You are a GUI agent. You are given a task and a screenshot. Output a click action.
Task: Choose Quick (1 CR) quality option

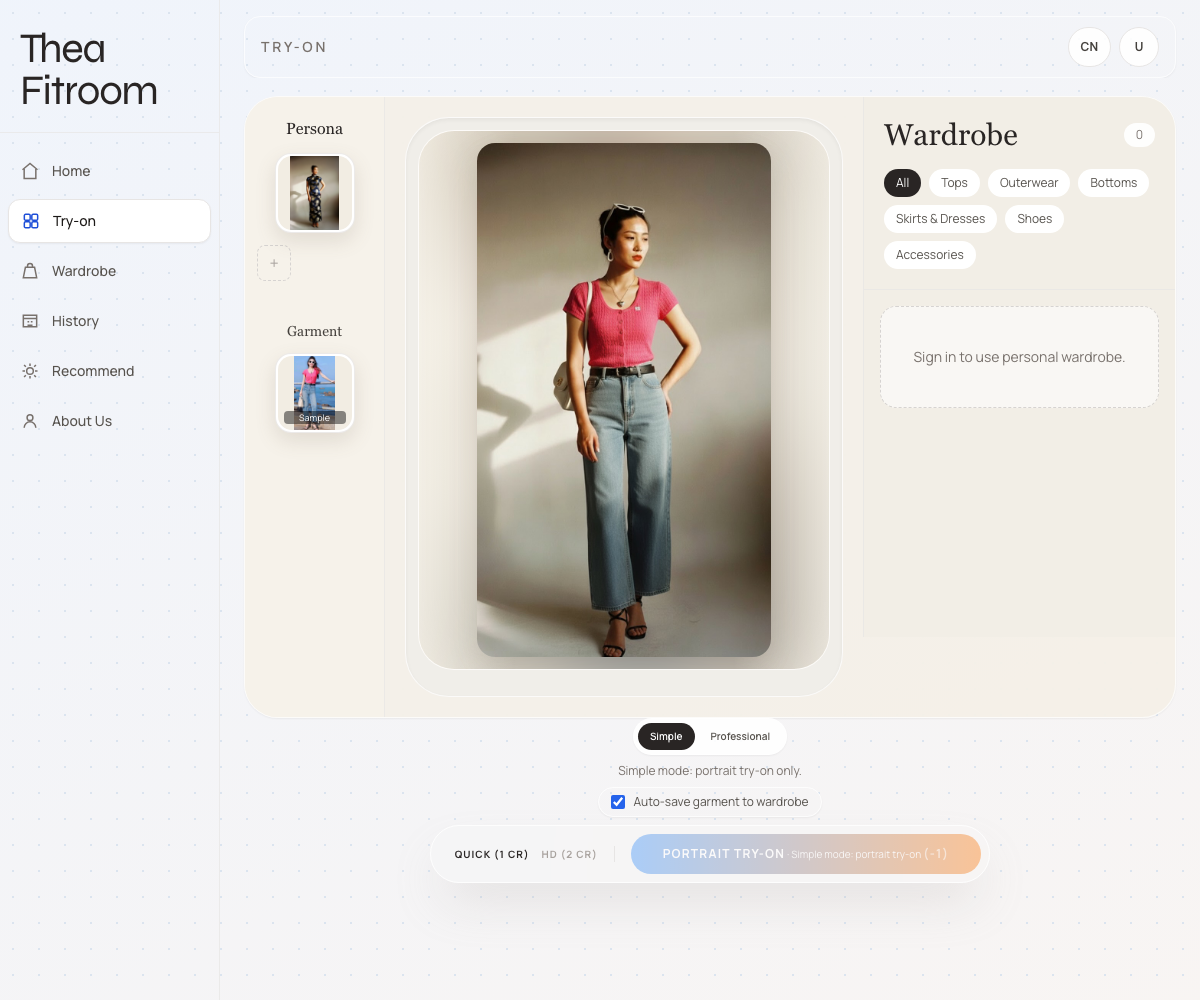point(491,855)
